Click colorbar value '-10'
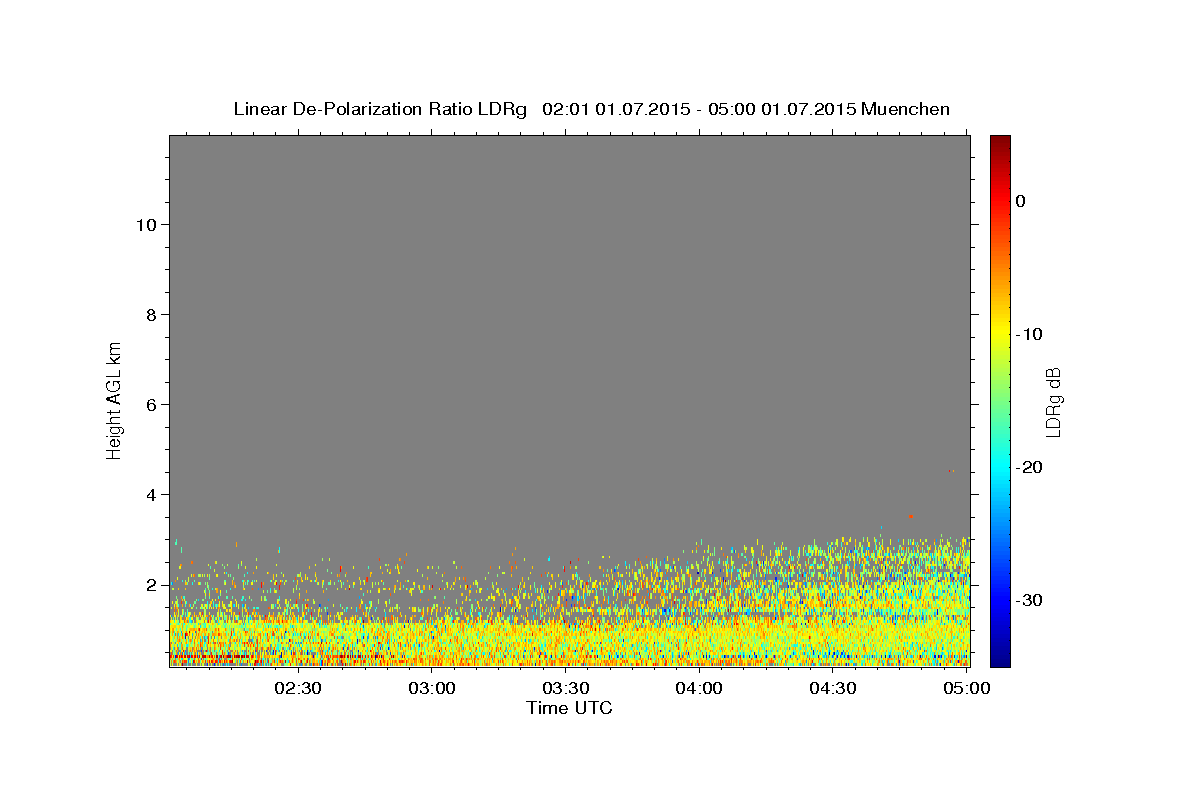1200x800 pixels. click(1030, 334)
